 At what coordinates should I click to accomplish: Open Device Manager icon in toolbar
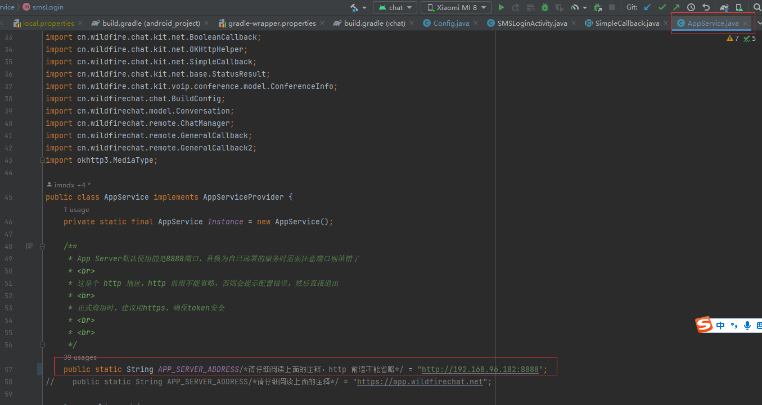(x=739, y=7)
